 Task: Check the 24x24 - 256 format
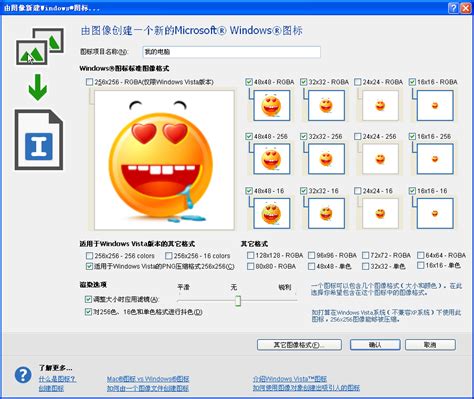coord(358,136)
